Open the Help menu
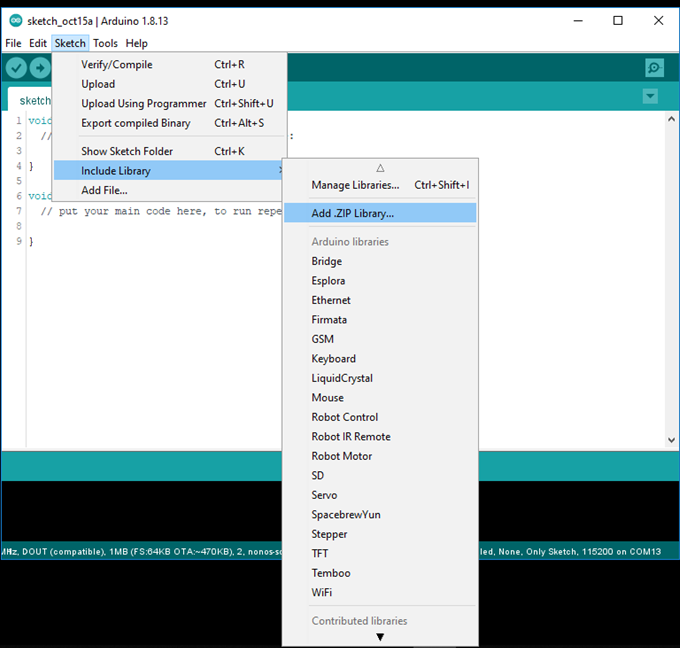 [137, 43]
